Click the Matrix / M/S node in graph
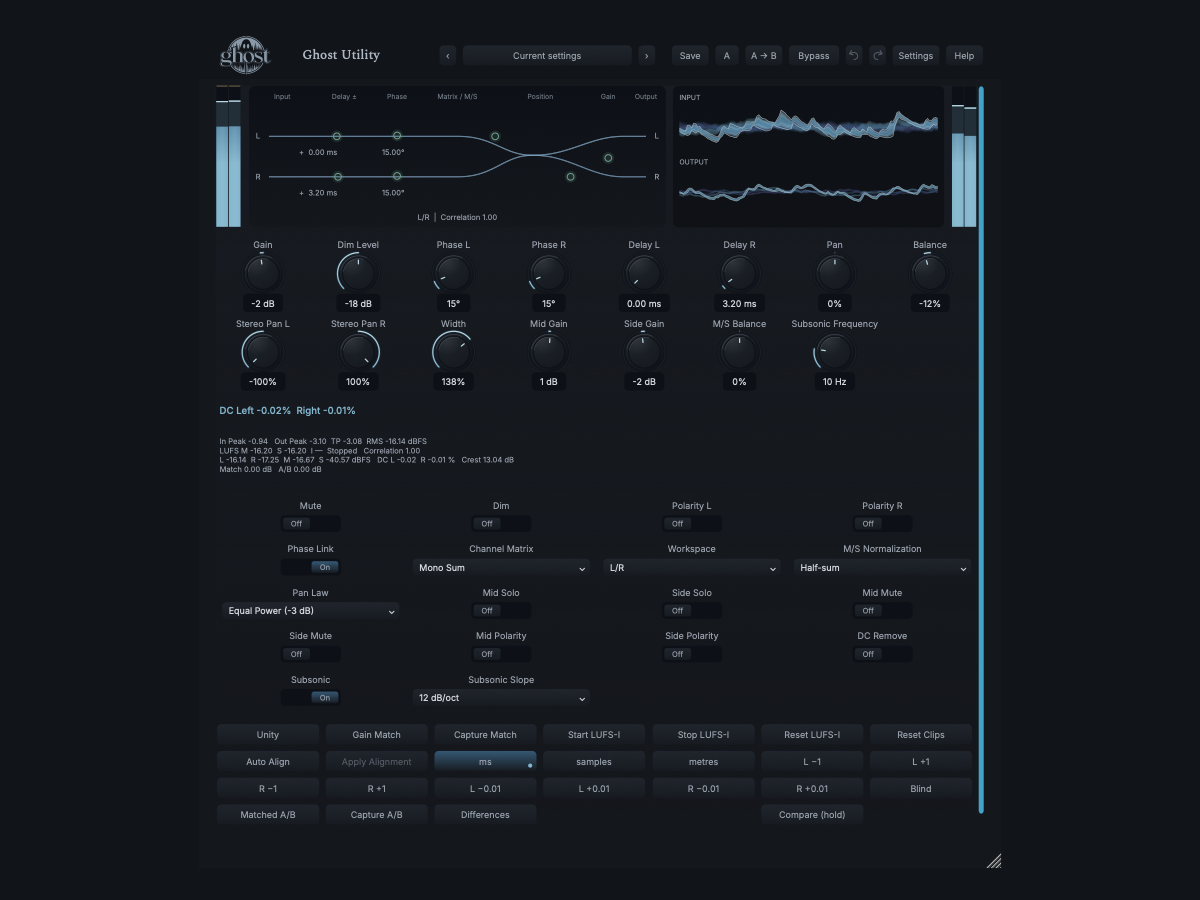The image size is (1200, 900). click(x=495, y=136)
